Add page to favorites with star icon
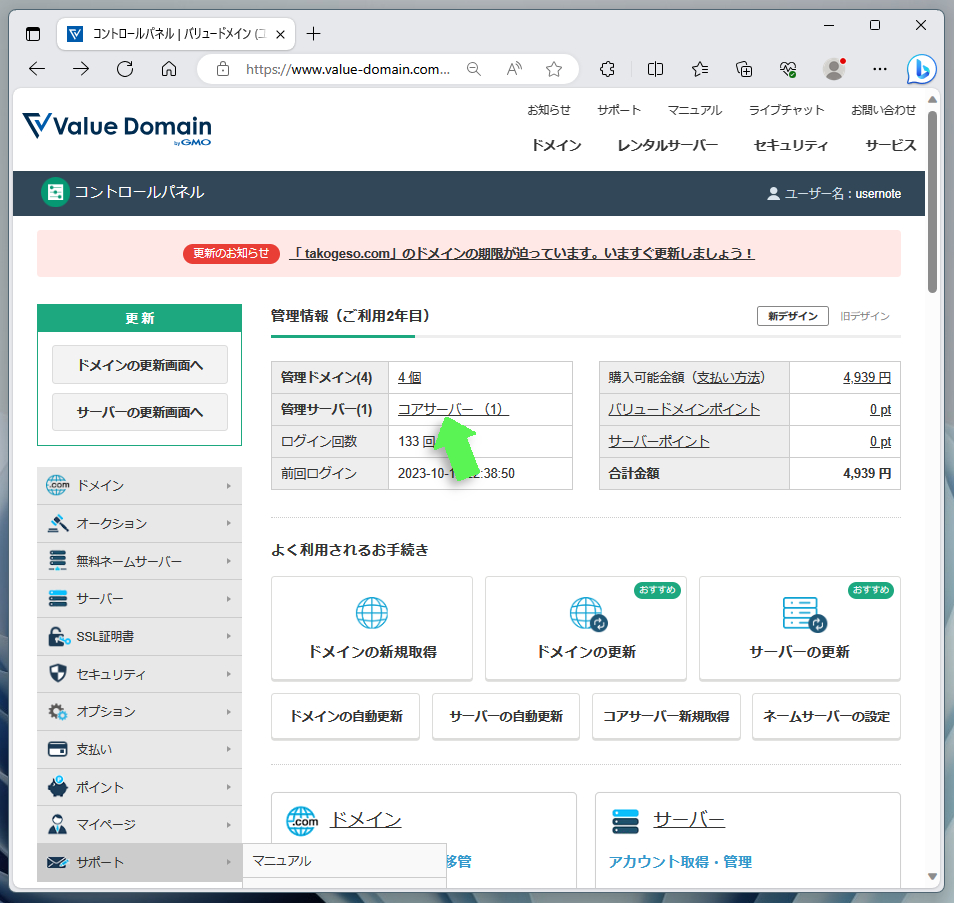The width and height of the screenshot is (954, 903). pos(554,69)
